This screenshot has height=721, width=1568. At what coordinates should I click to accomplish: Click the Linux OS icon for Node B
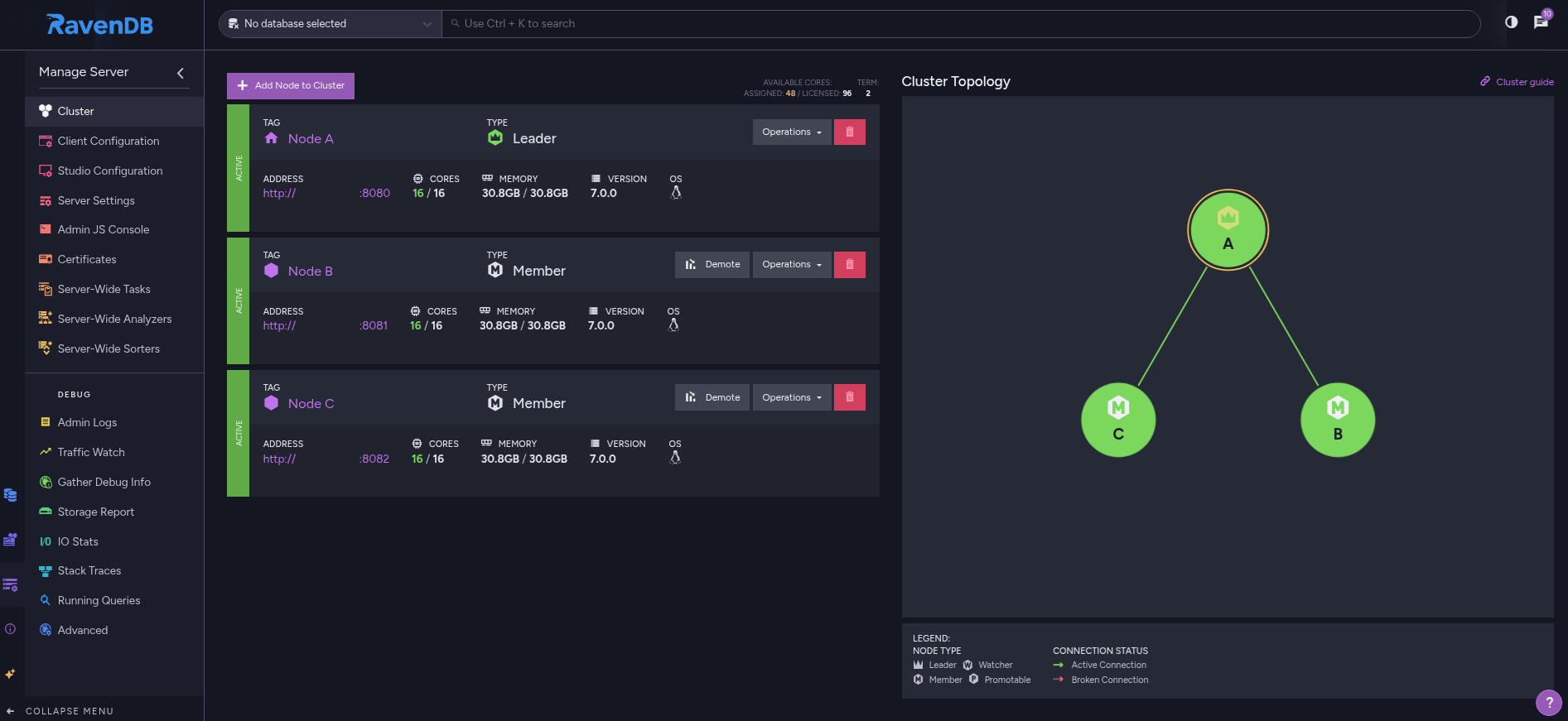(673, 325)
